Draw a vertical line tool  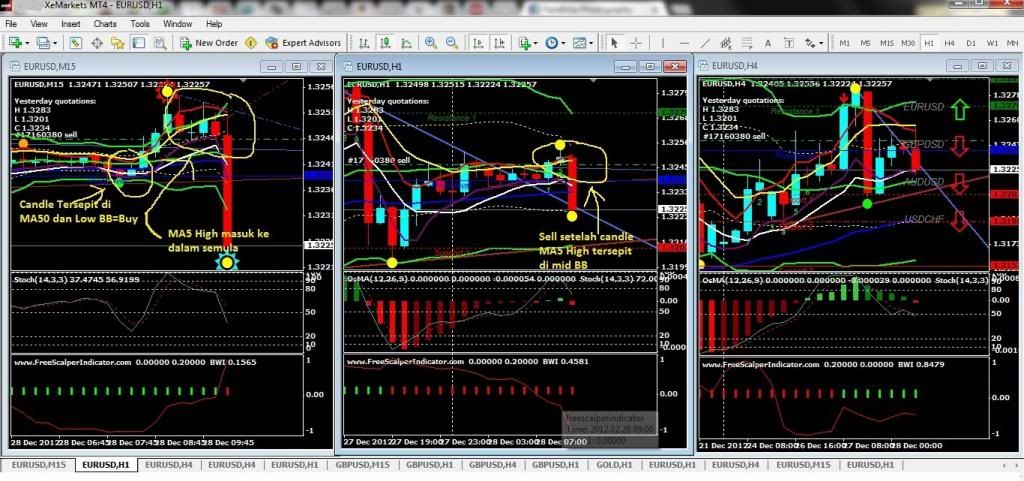coord(661,43)
